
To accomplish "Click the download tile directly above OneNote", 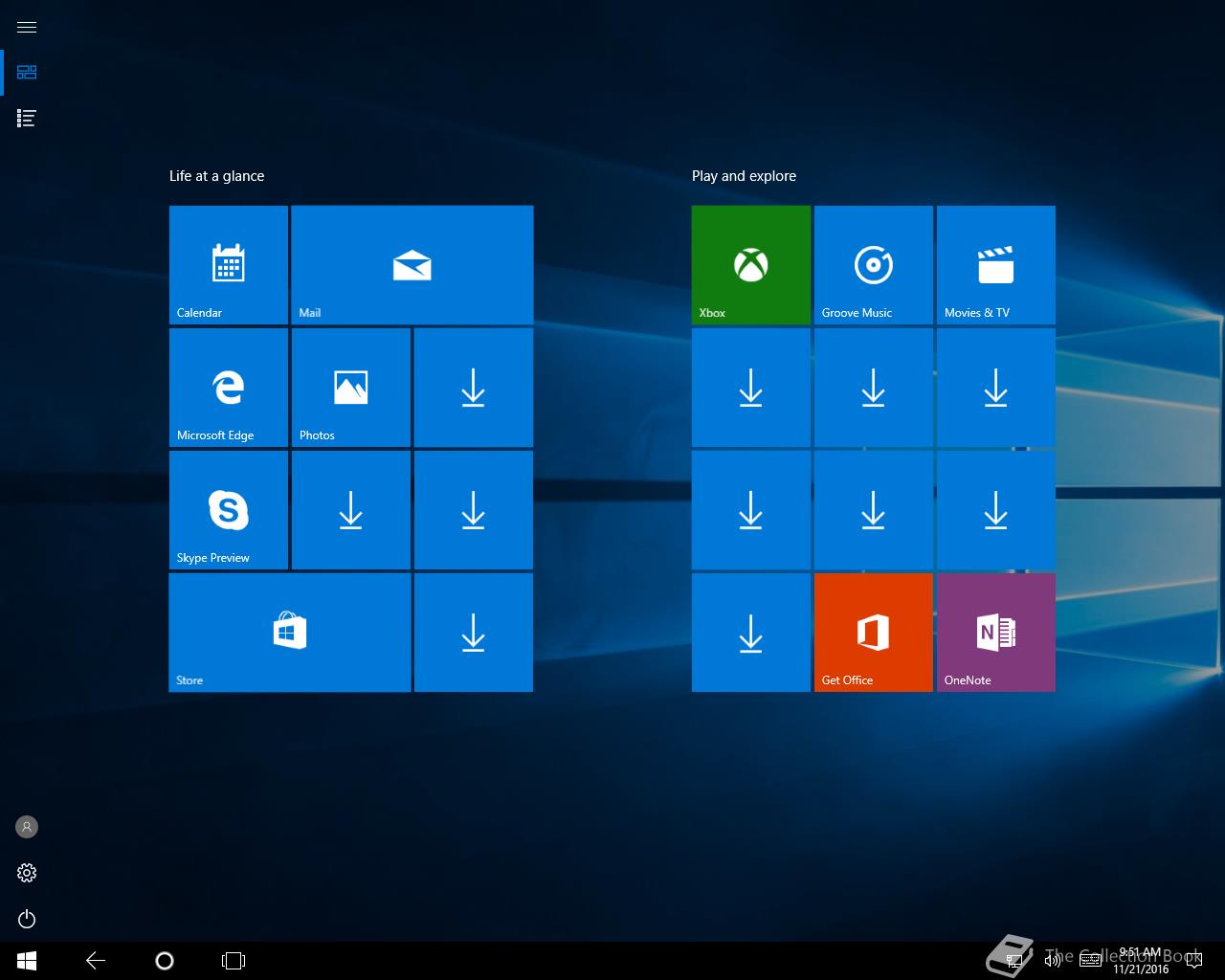I will click(x=996, y=510).
